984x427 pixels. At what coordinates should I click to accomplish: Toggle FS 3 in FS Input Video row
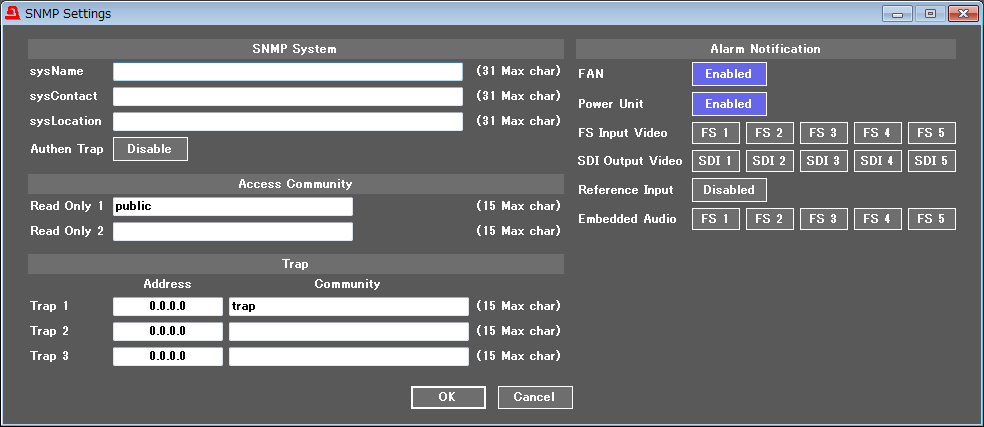tap(824, 133)
